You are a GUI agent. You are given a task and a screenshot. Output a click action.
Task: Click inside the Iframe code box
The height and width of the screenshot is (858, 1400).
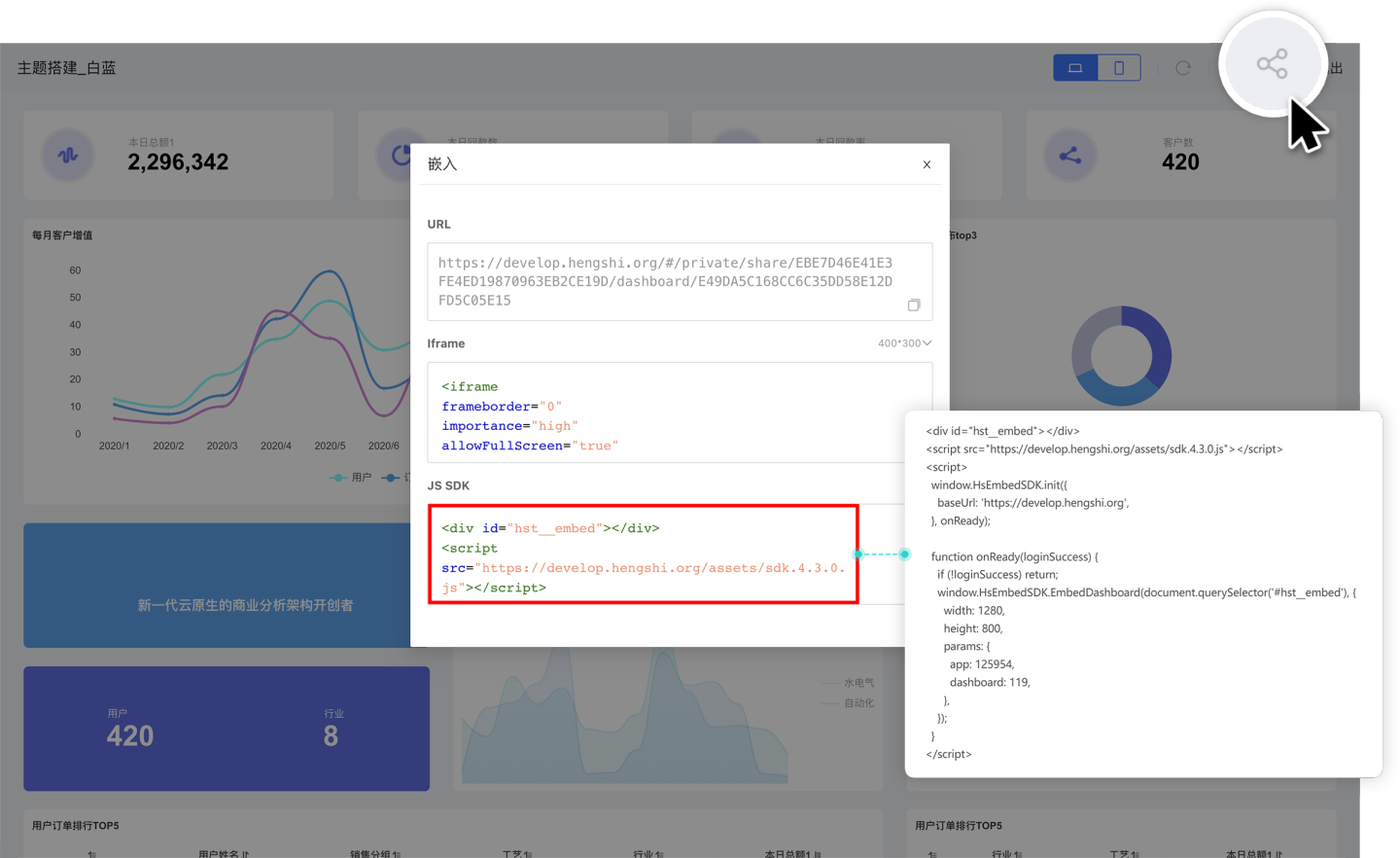pyautogui.click(x=680, y=412)
